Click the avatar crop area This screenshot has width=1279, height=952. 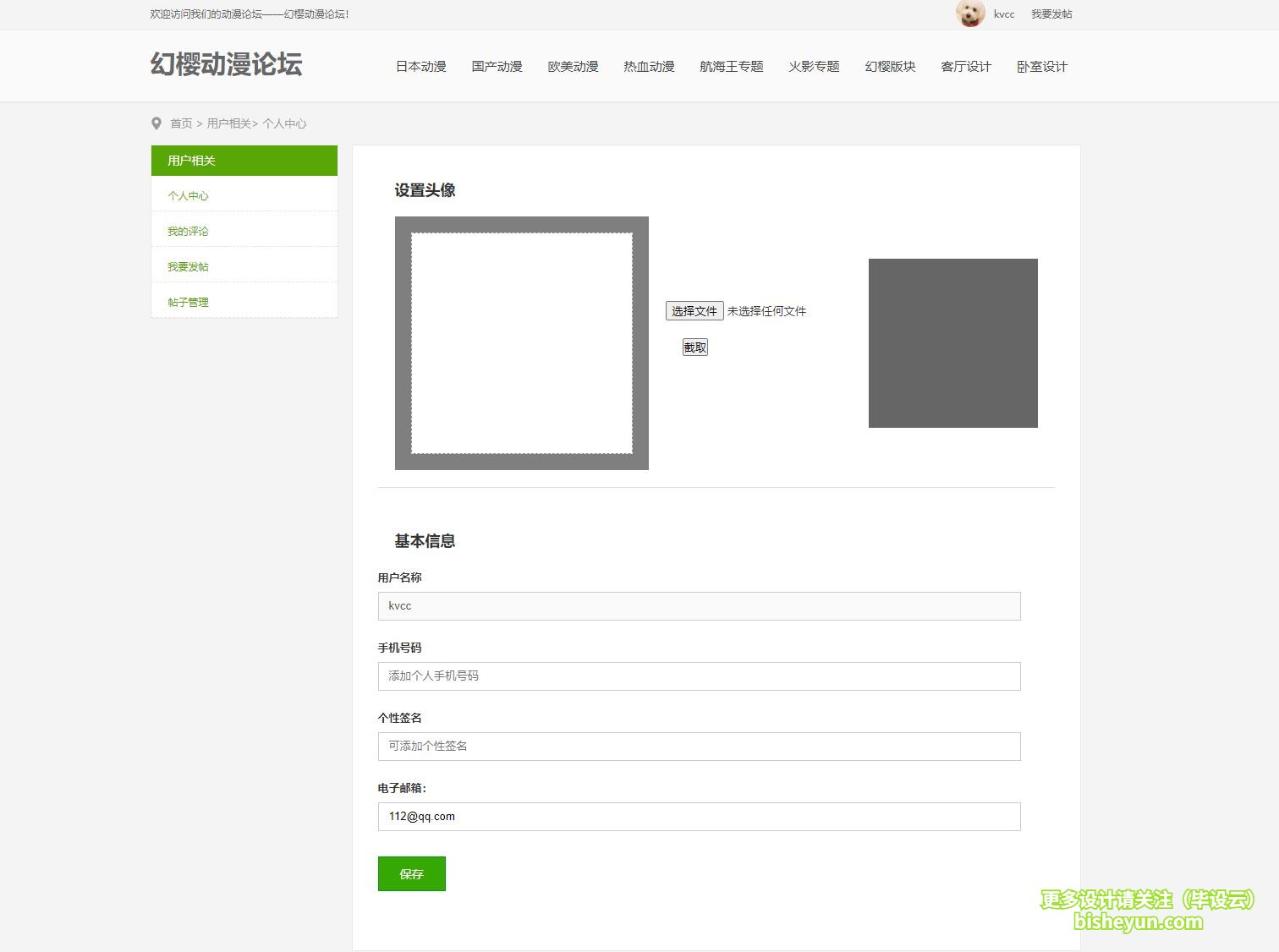[522, 343]
